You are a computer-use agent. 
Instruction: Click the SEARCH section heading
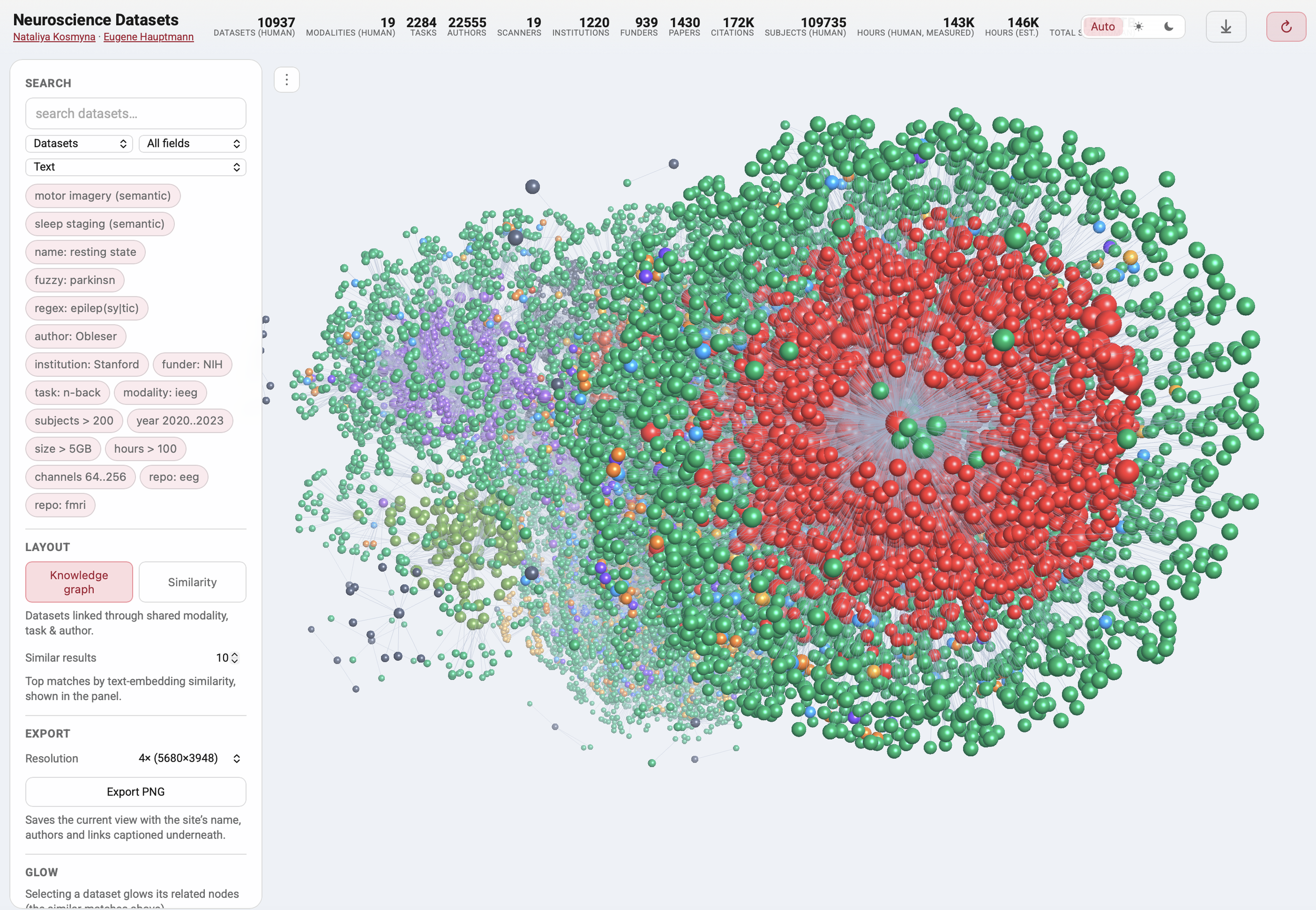click(x=48, y=83)
